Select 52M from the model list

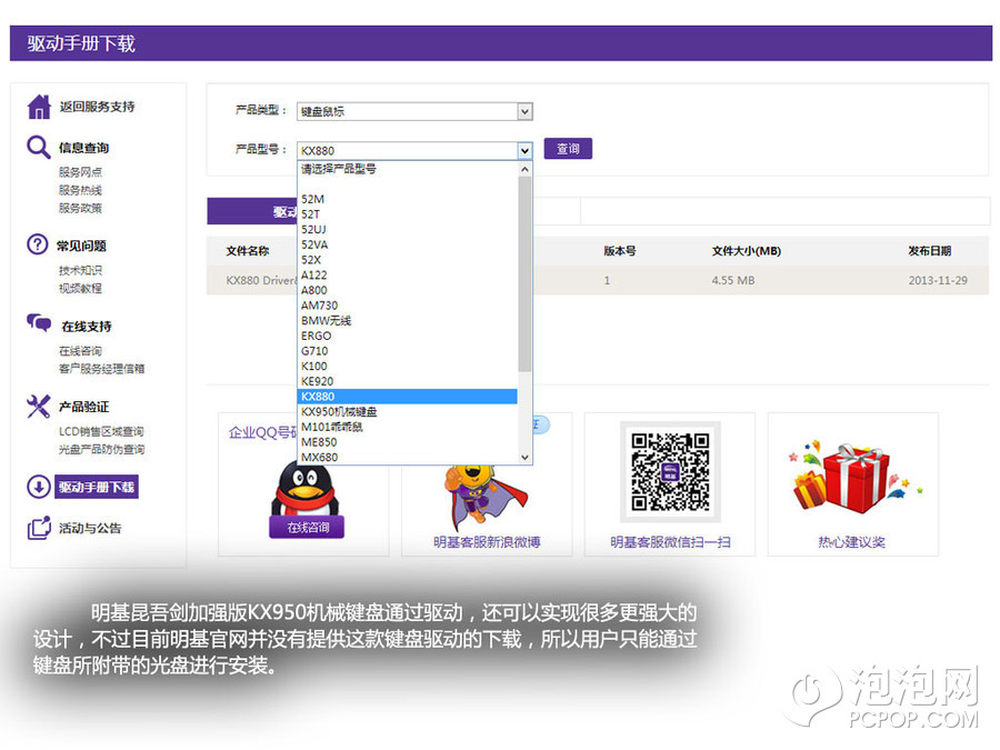pyautogui.click(x=408, y=199)
